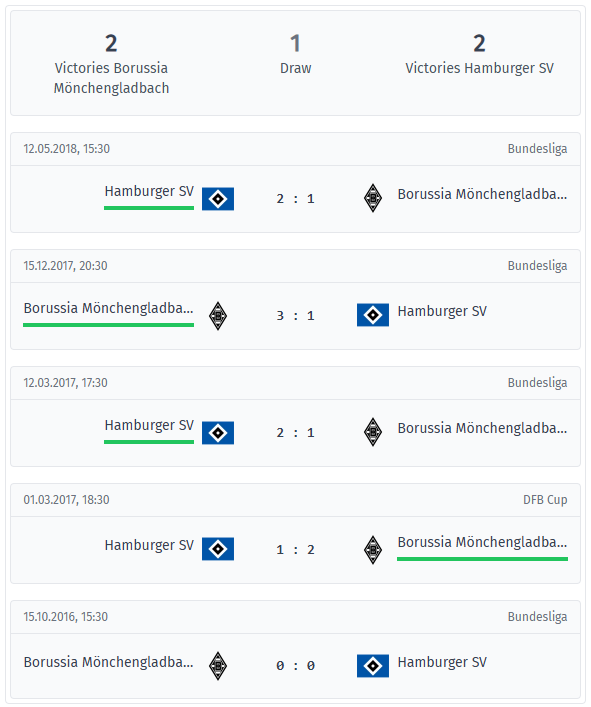Screen dimensions: 591x707
Task: Open the 1:2 DFB Cup score
Action: click(295, 550)
